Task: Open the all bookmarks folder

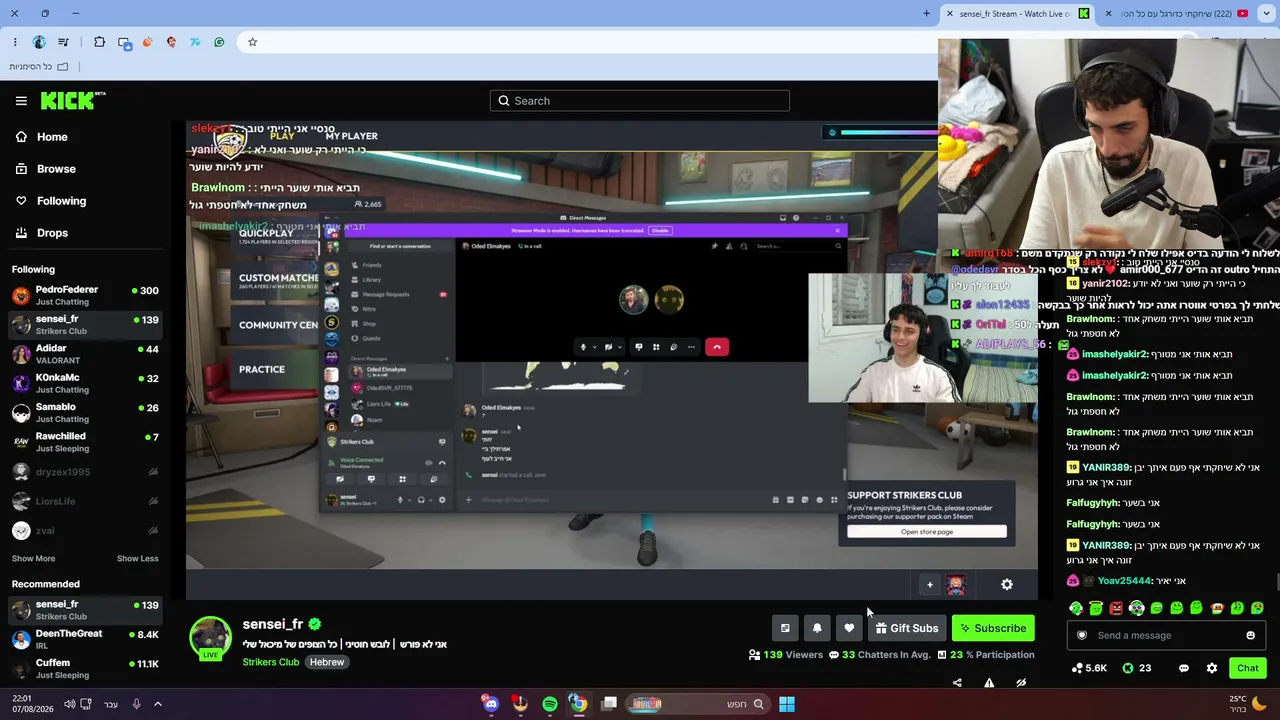Action: [39, 67]
